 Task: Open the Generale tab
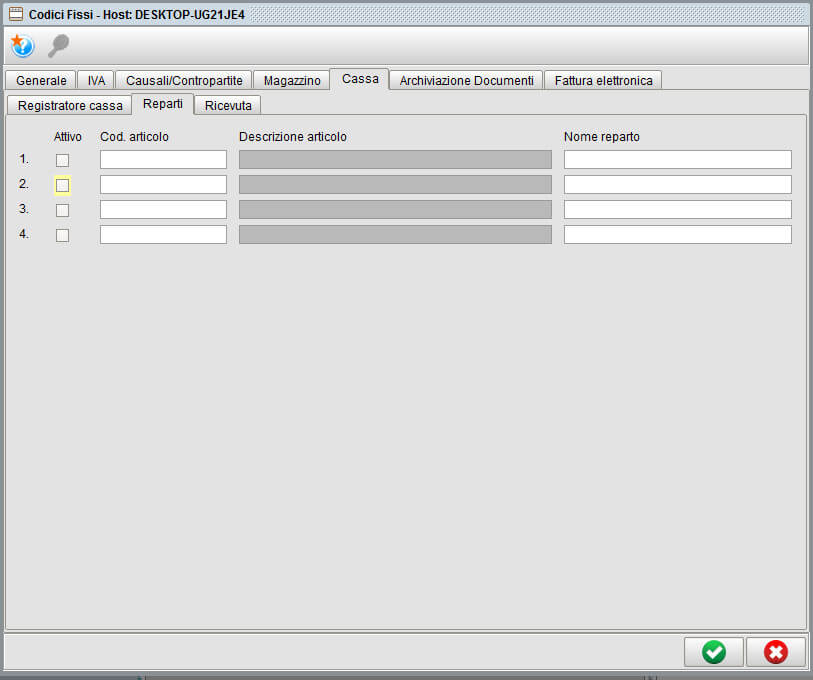[x=41, y=80]
